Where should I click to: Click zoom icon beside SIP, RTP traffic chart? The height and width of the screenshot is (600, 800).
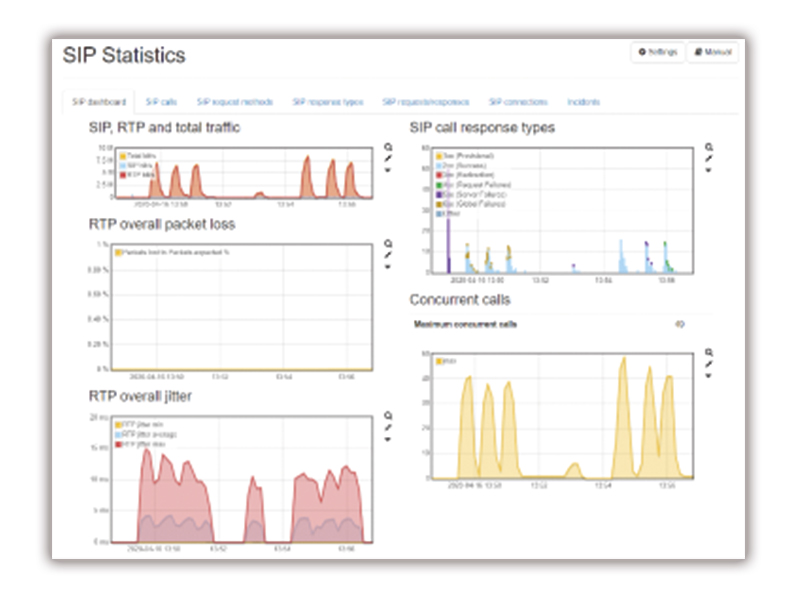point(387,146)
